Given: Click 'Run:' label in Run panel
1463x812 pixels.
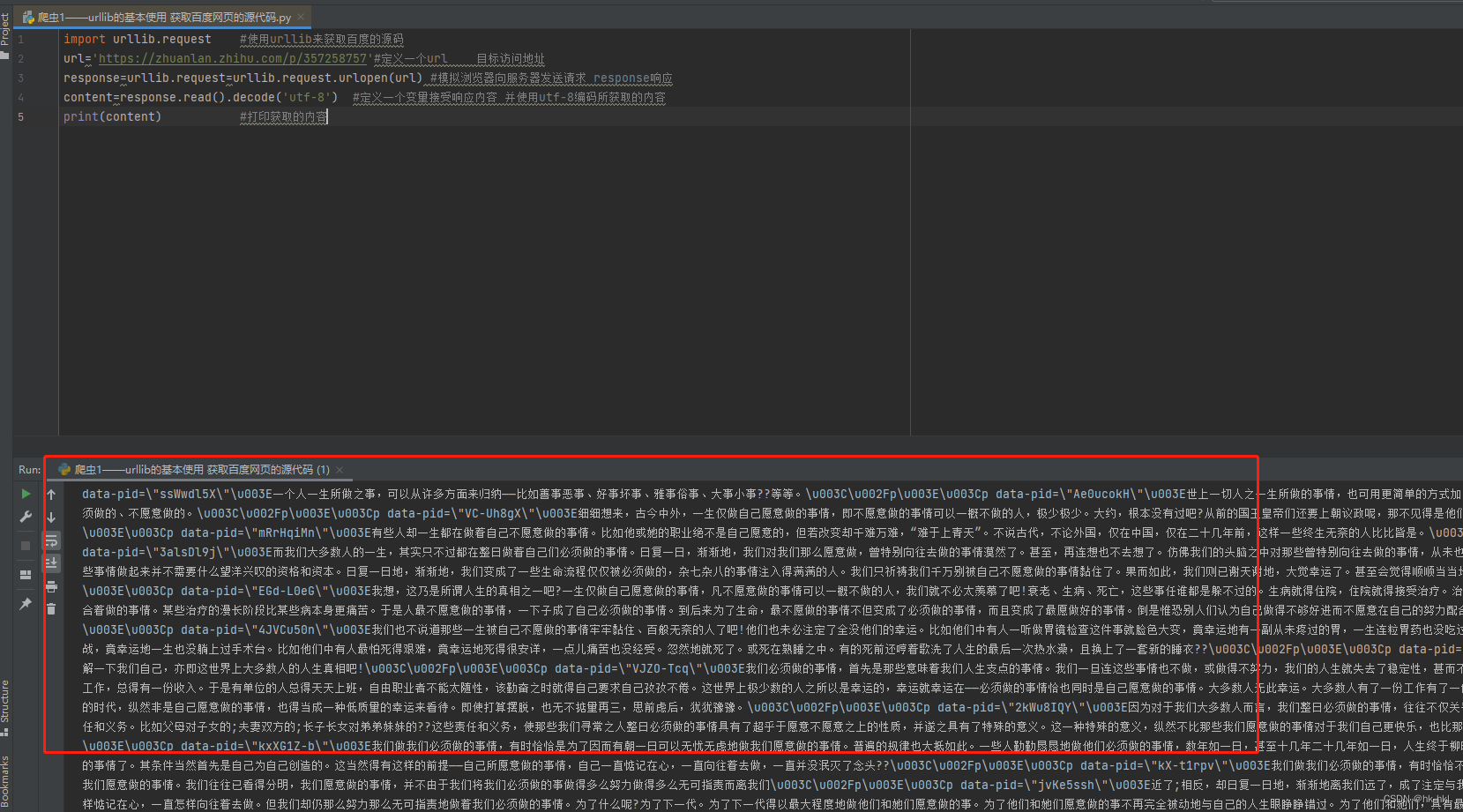Looking at the screenshot, I should click(29, 470).
